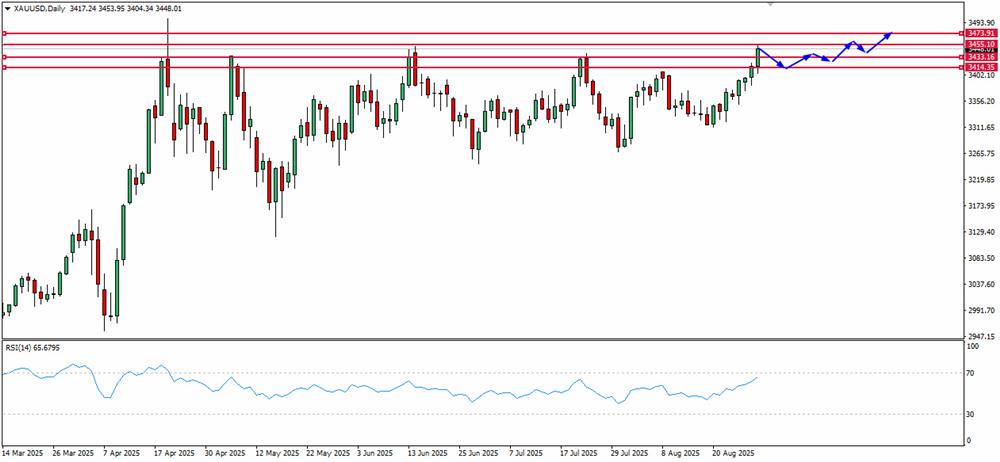Click the 17 Apr 2025 date label
1000x462 pixels.
tap(175, 452)
